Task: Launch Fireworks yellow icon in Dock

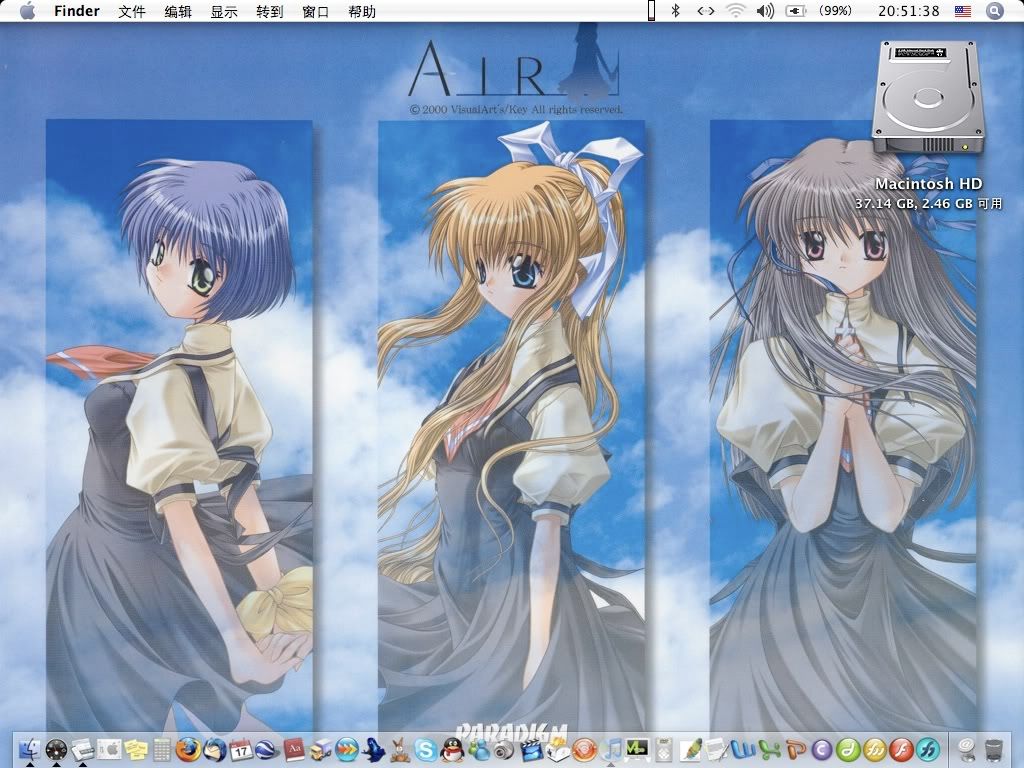Action: tap(874, 749)
